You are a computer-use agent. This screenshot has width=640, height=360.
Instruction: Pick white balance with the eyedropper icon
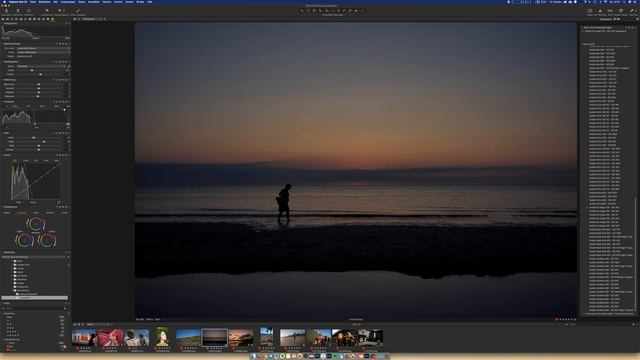pyautogui.click(x=69, y=66)
